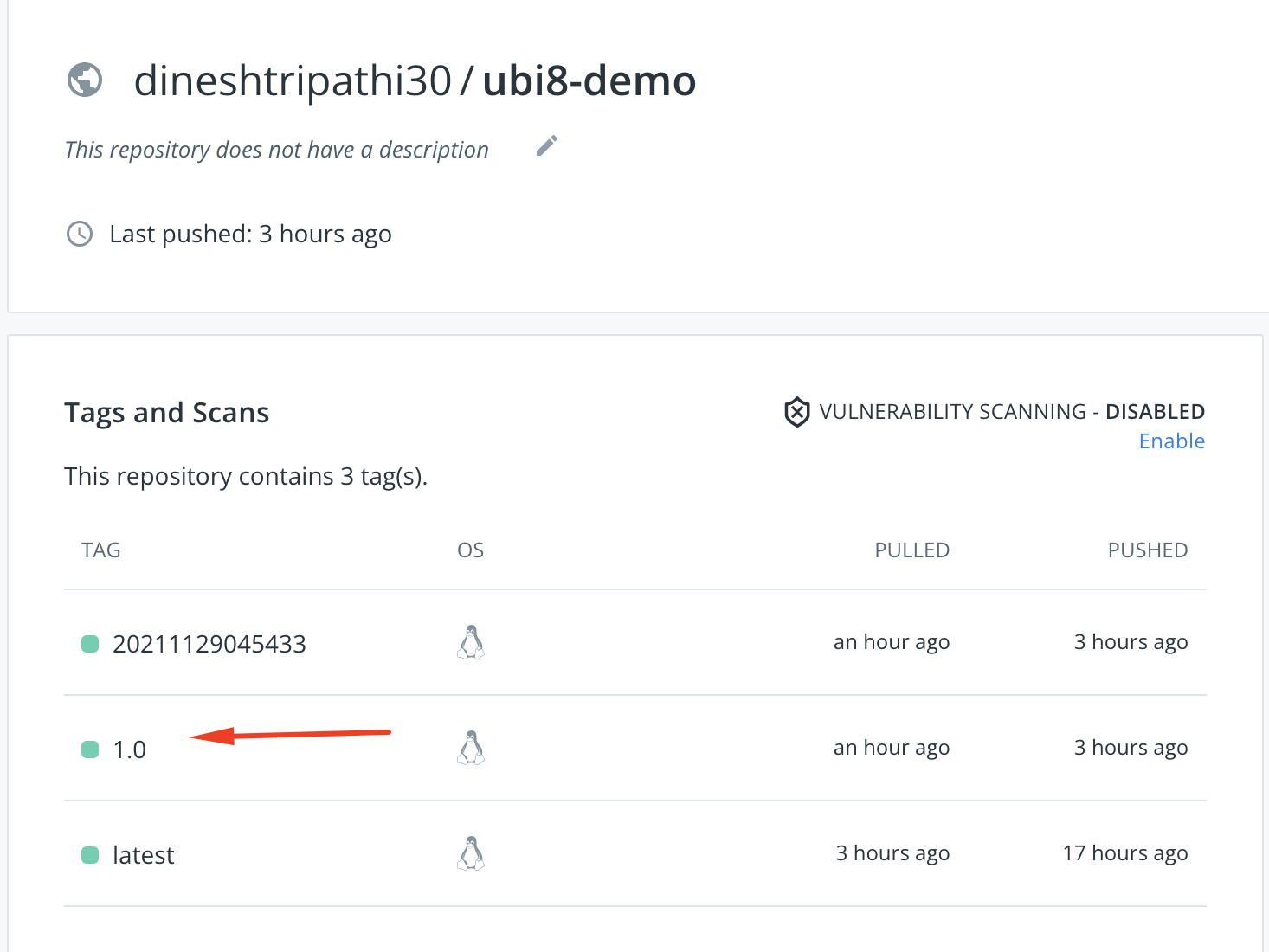
Task: Click the TAG column header
Action: click(101, 550)
